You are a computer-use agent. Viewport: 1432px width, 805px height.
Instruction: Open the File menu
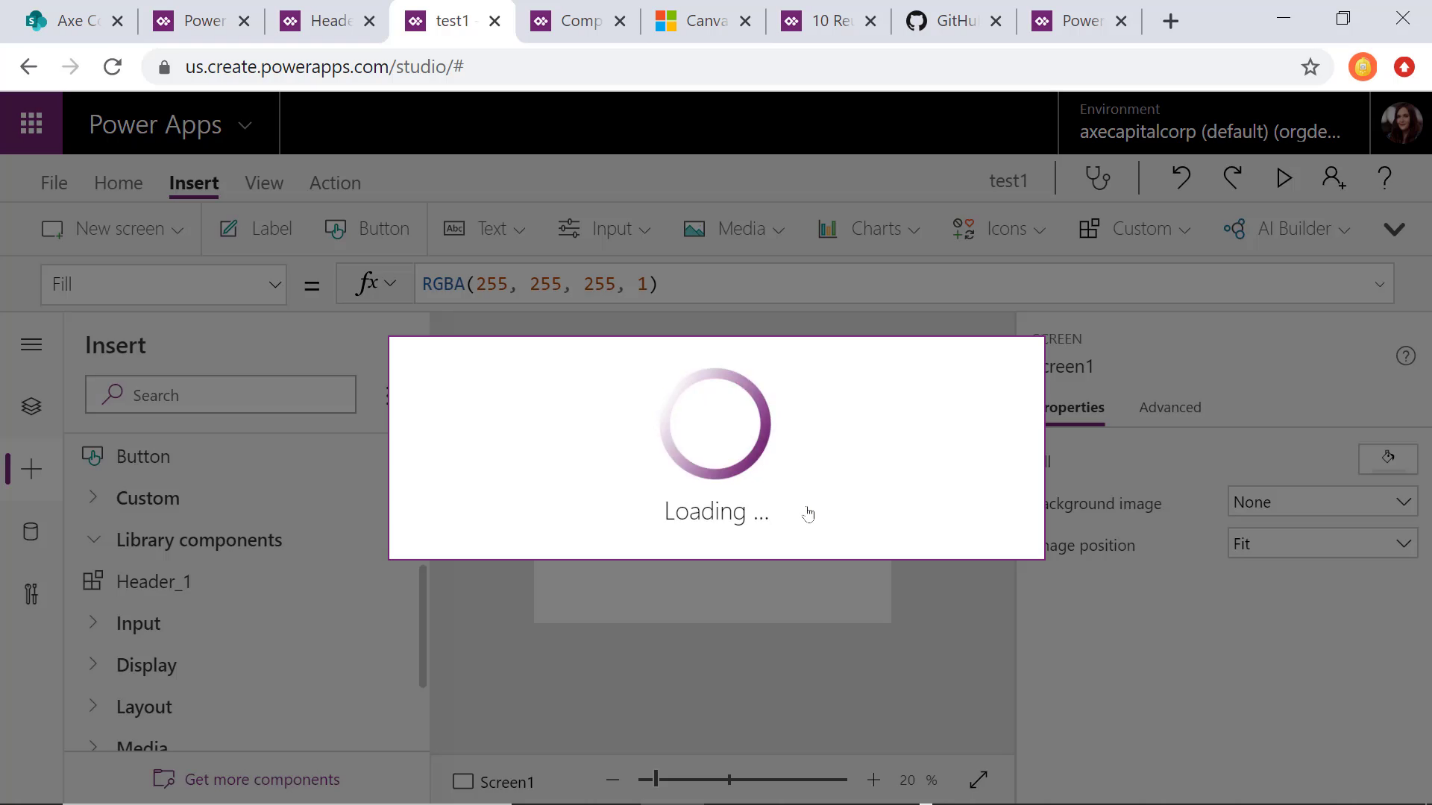click(x=54, y=183)
